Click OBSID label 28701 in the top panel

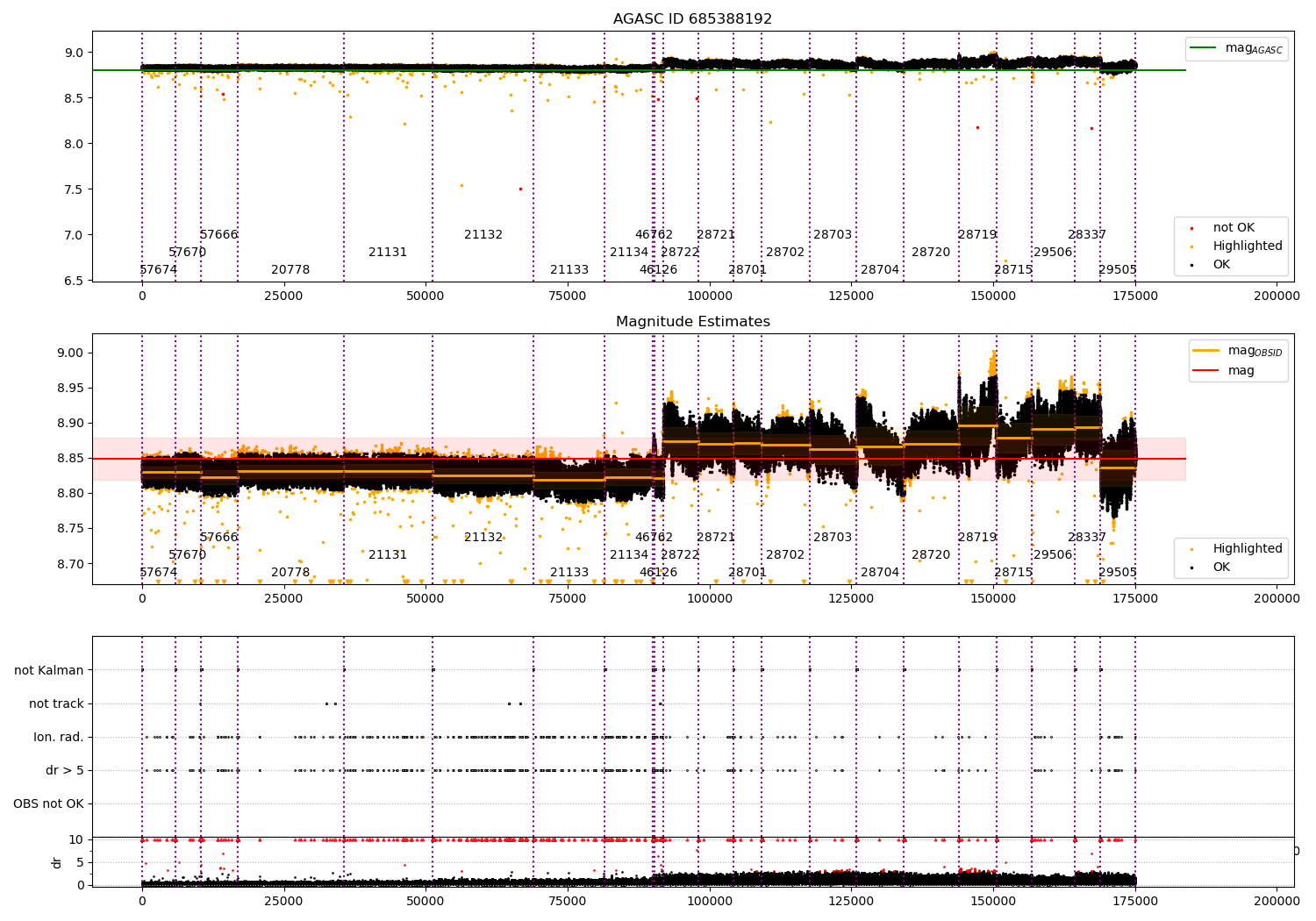pyautogui.click(x=747, y=270)
